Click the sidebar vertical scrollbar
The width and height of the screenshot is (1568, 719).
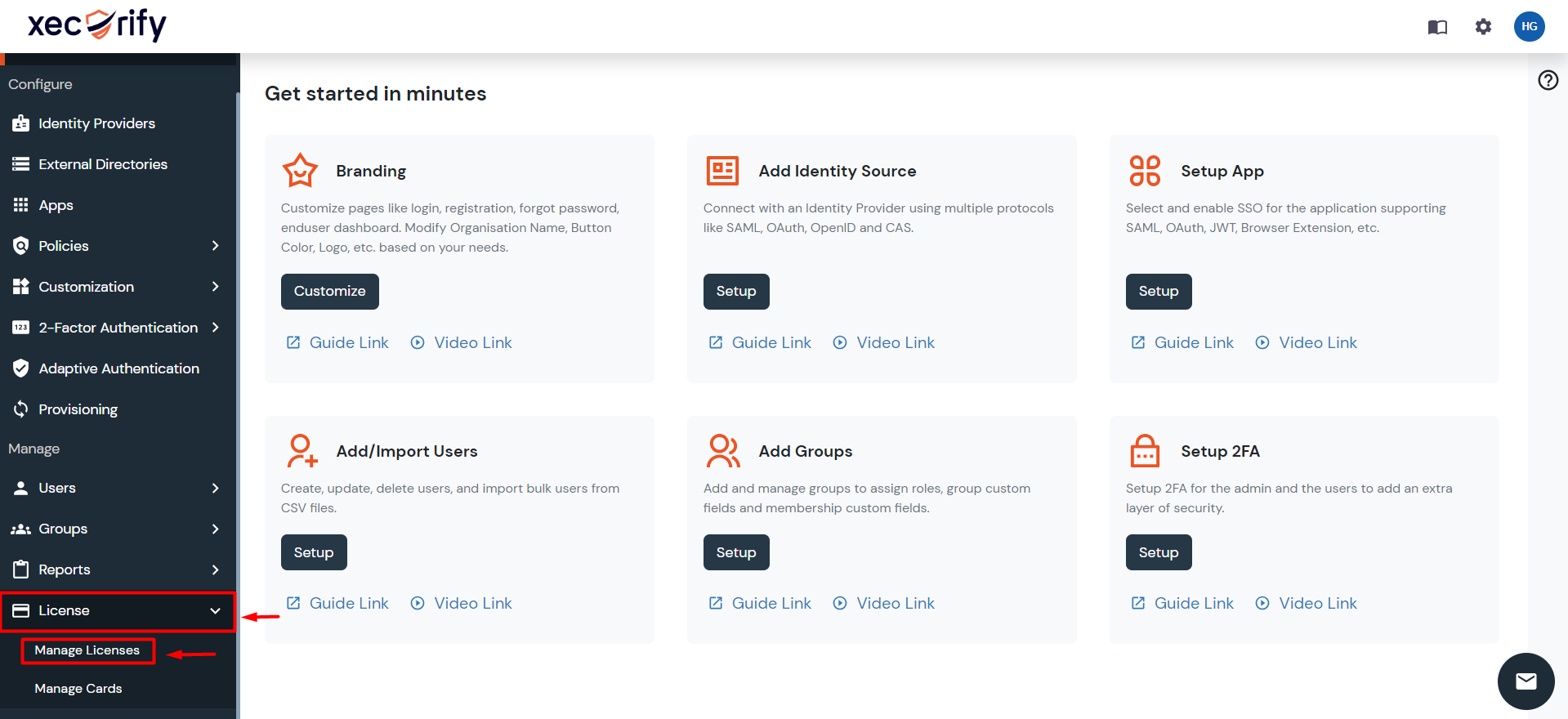coord(238,404)
